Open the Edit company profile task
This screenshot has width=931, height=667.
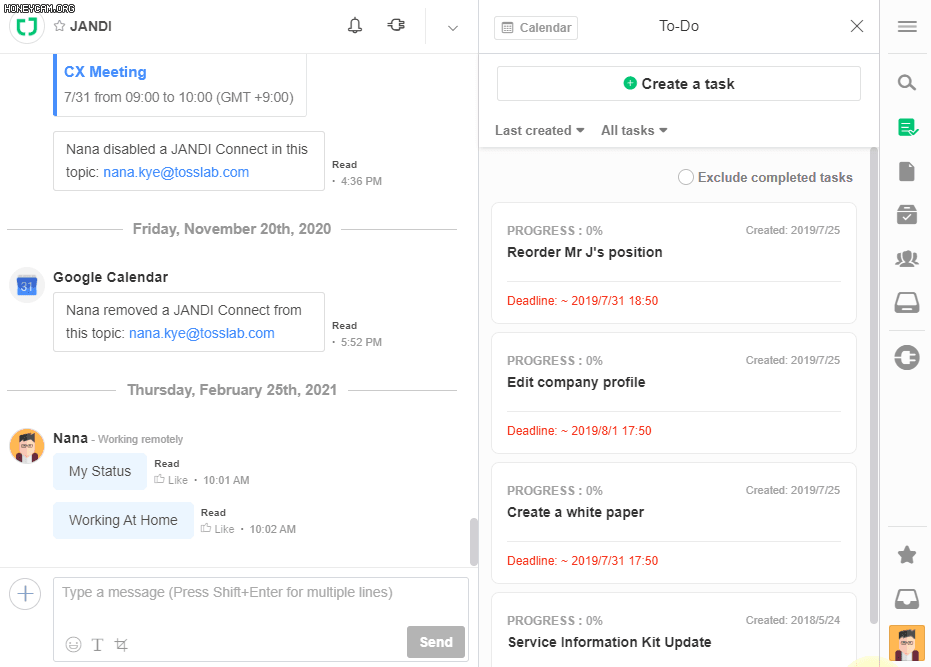pos(674,393)
